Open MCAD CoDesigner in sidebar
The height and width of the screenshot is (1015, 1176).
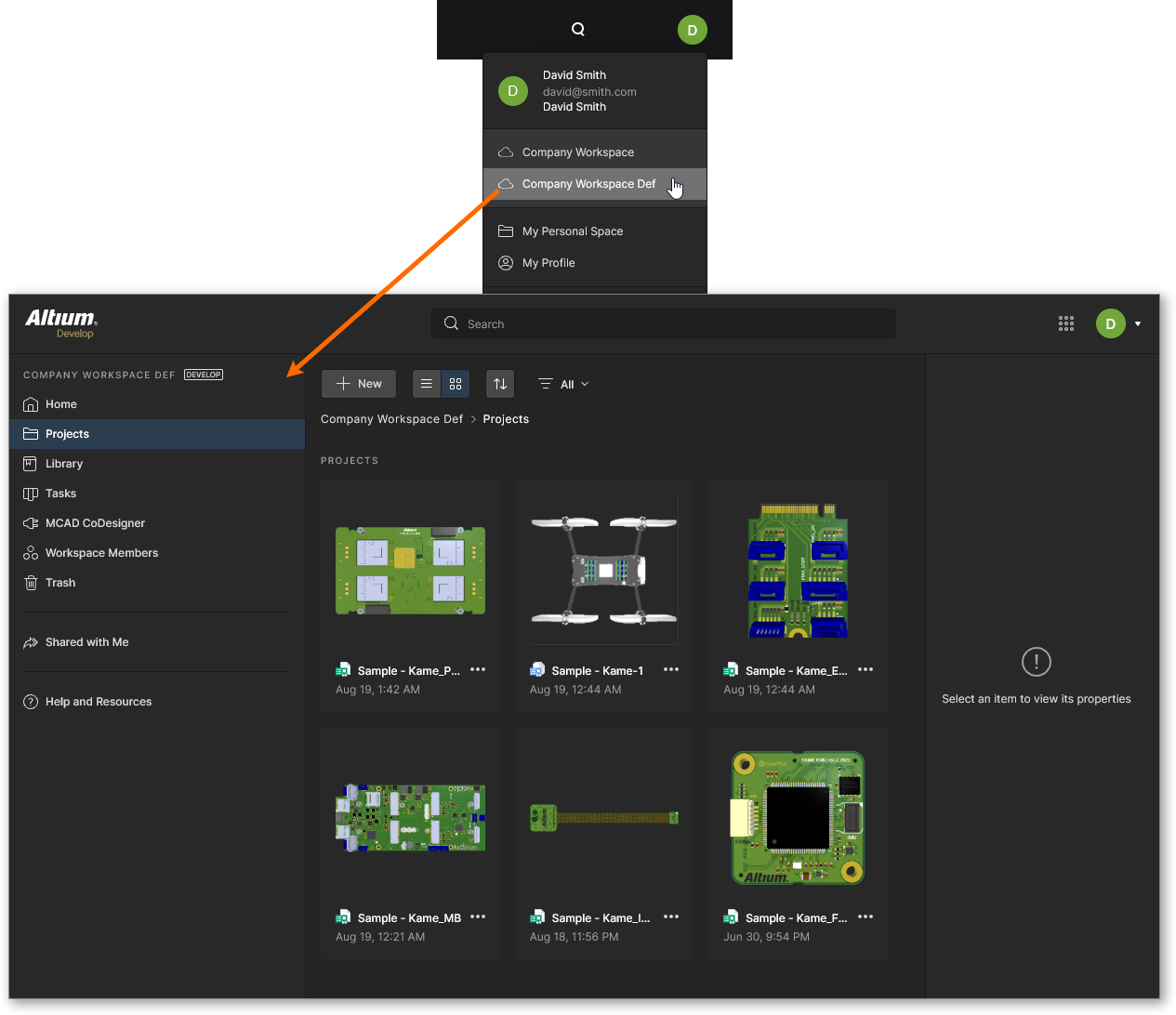157,523
